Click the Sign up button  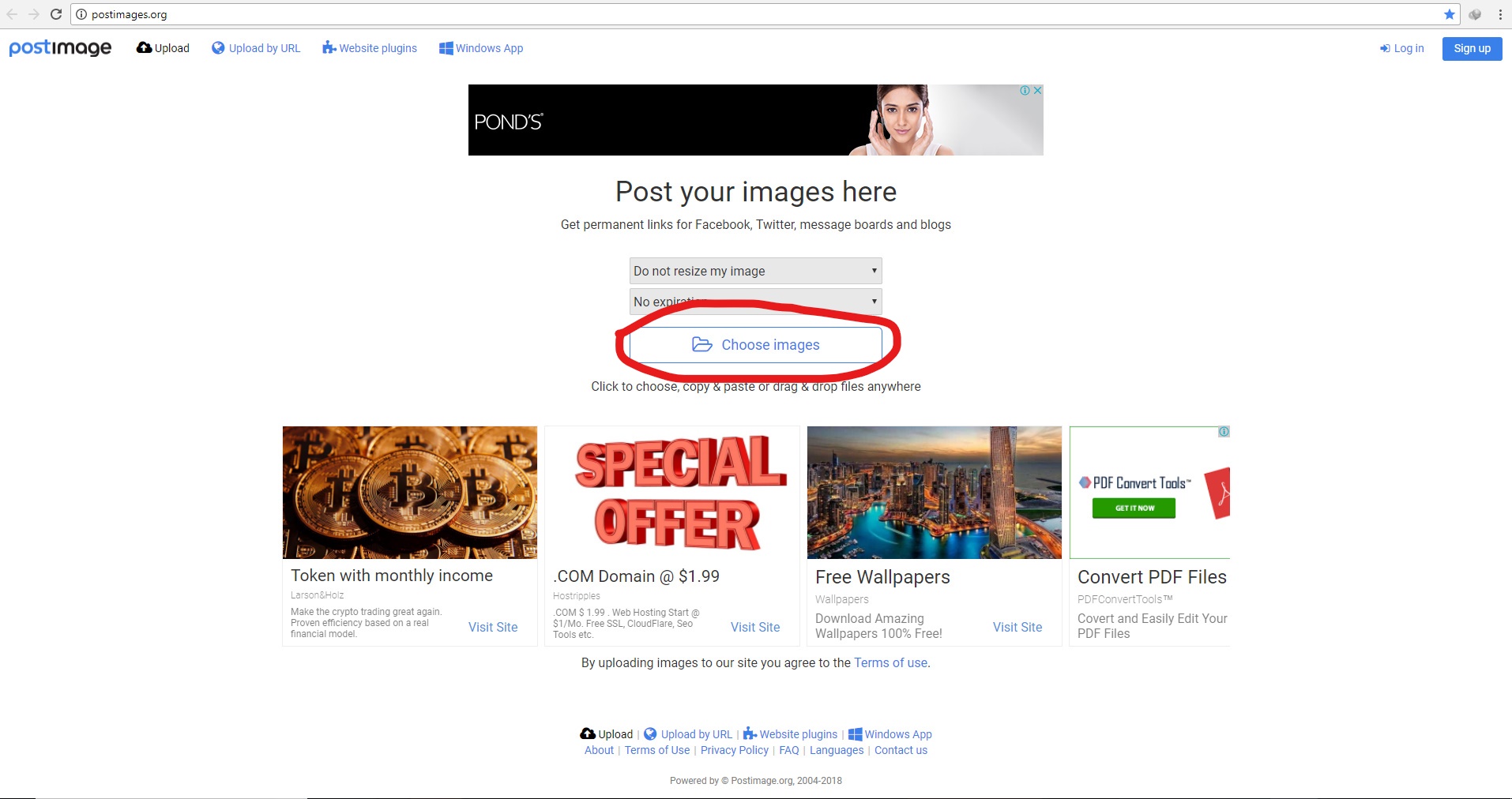point(1472,48)
